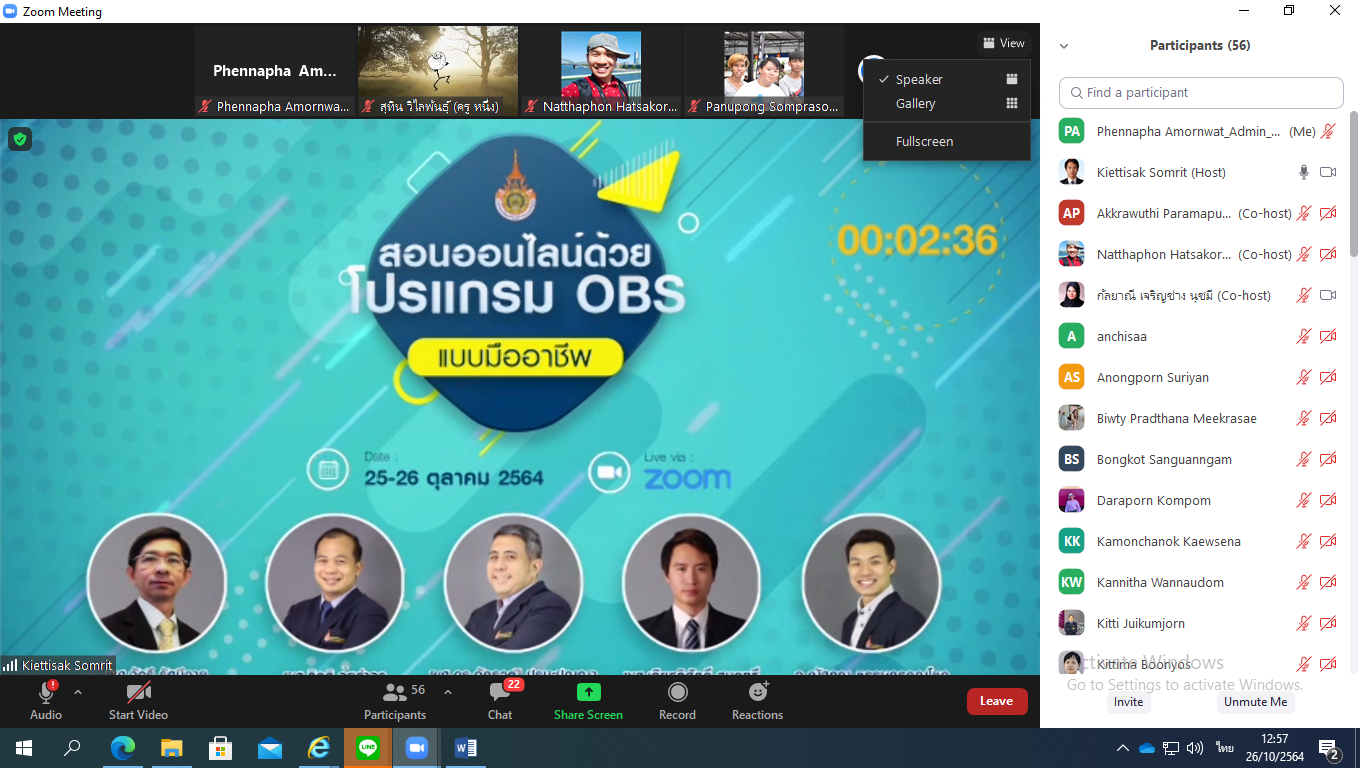Select สุทิน (ครู หนึ่ง) video thumbnail
Screen dimensions: 1360x768
point(438,72)
